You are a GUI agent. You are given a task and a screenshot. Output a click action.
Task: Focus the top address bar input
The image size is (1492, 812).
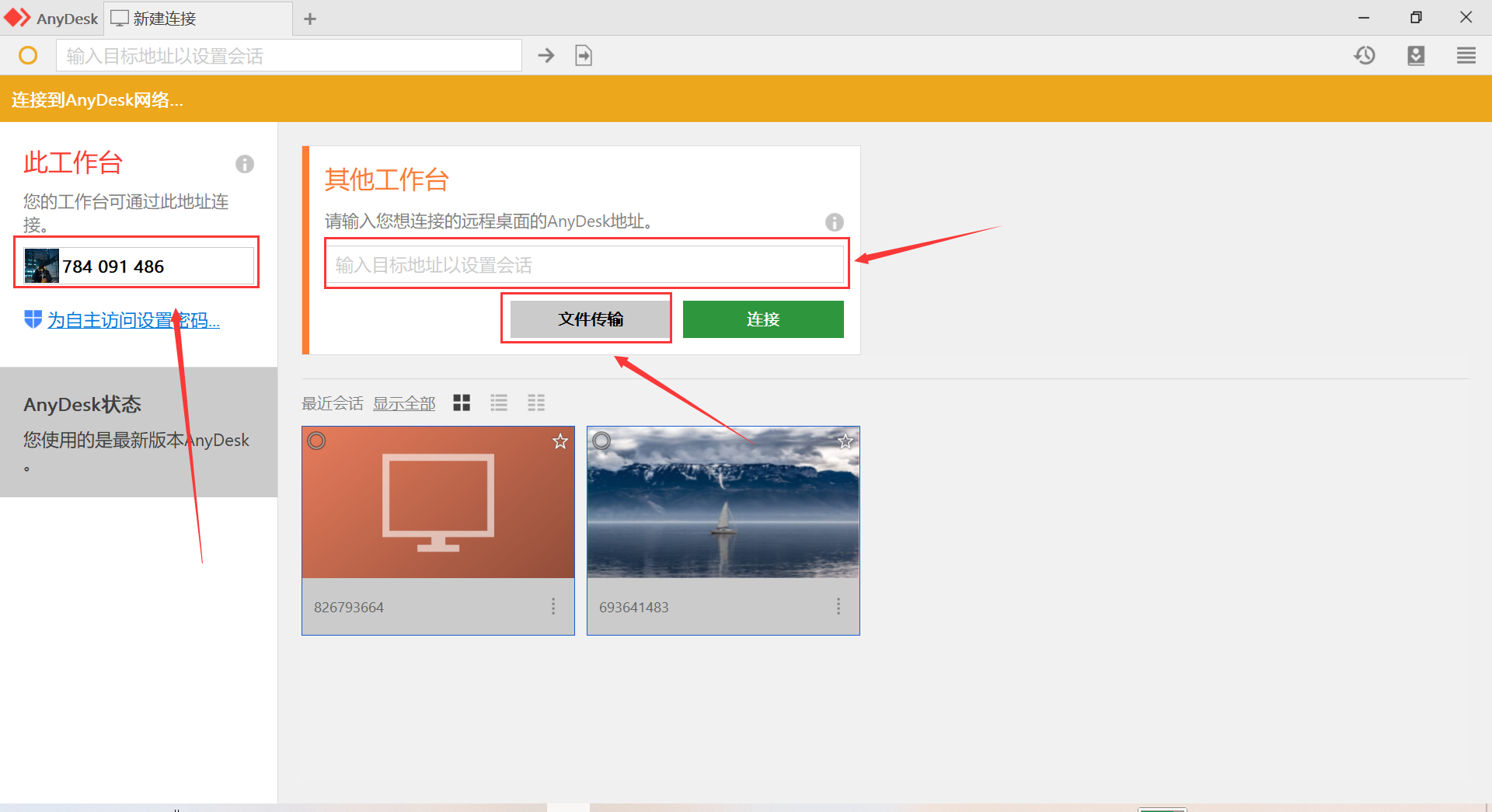point(289,55)
